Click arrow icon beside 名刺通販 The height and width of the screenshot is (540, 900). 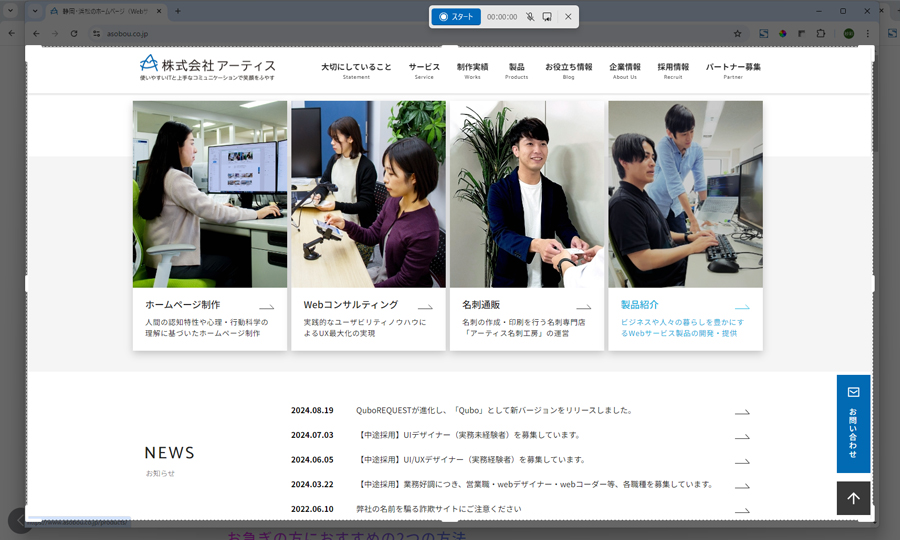click(584, 307)
